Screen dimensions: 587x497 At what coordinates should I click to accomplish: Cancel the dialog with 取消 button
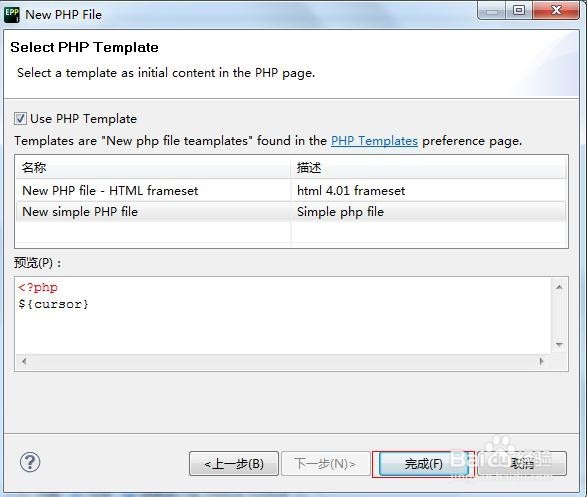point(522,464)
